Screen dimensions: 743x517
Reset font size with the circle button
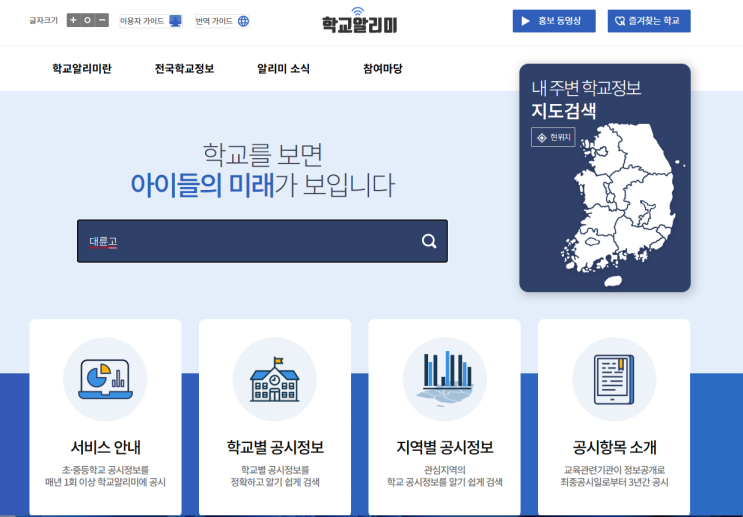(x=87, y=20)
